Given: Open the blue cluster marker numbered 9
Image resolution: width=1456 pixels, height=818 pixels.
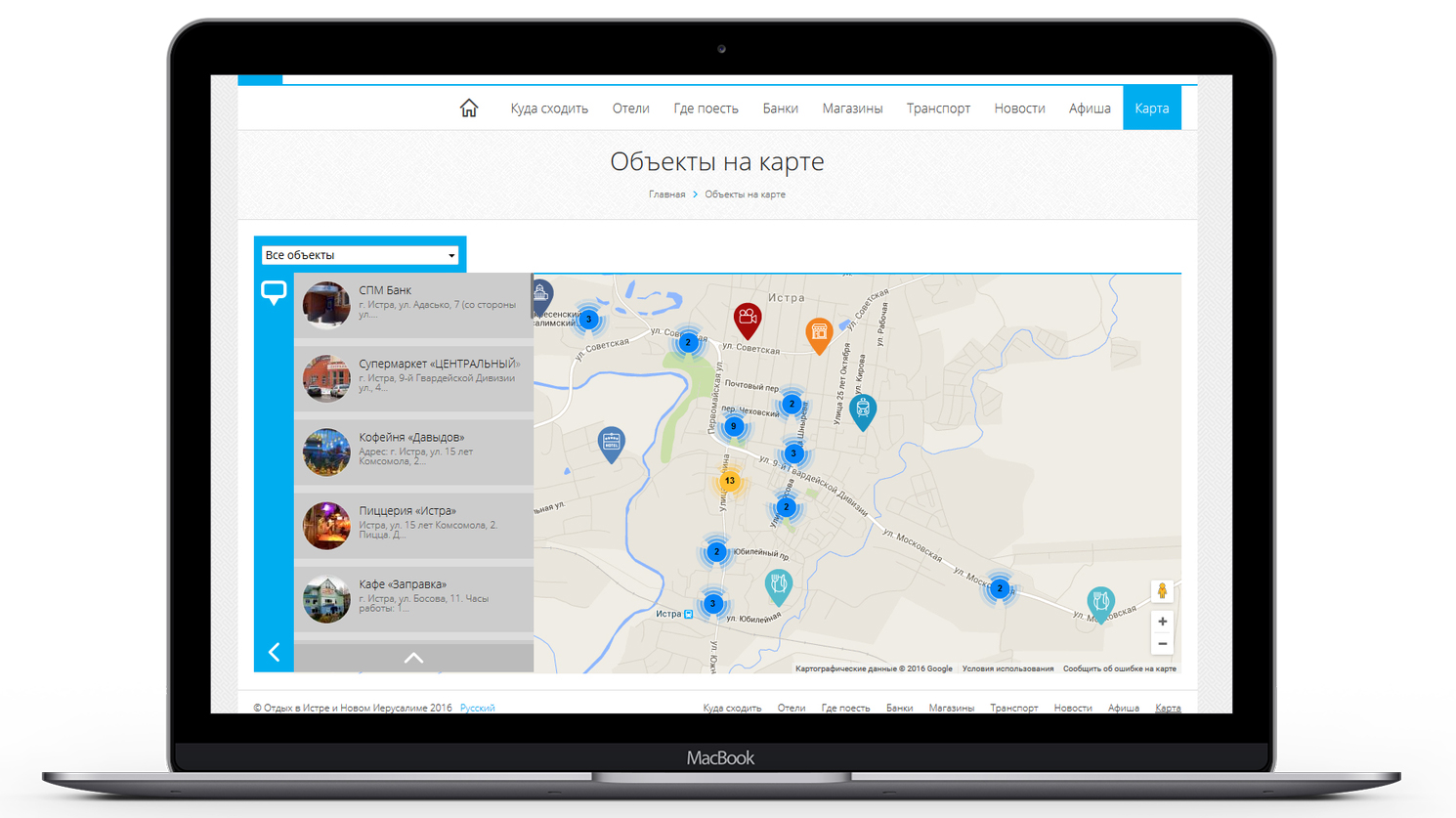Looking at the screenshot, I should [734, 426].
